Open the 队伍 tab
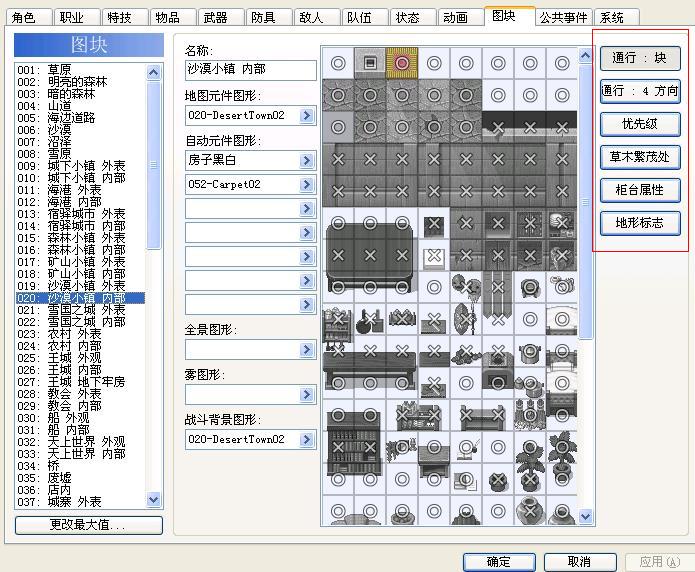Screen dimensions: 695x572 [x=363, y=17]
